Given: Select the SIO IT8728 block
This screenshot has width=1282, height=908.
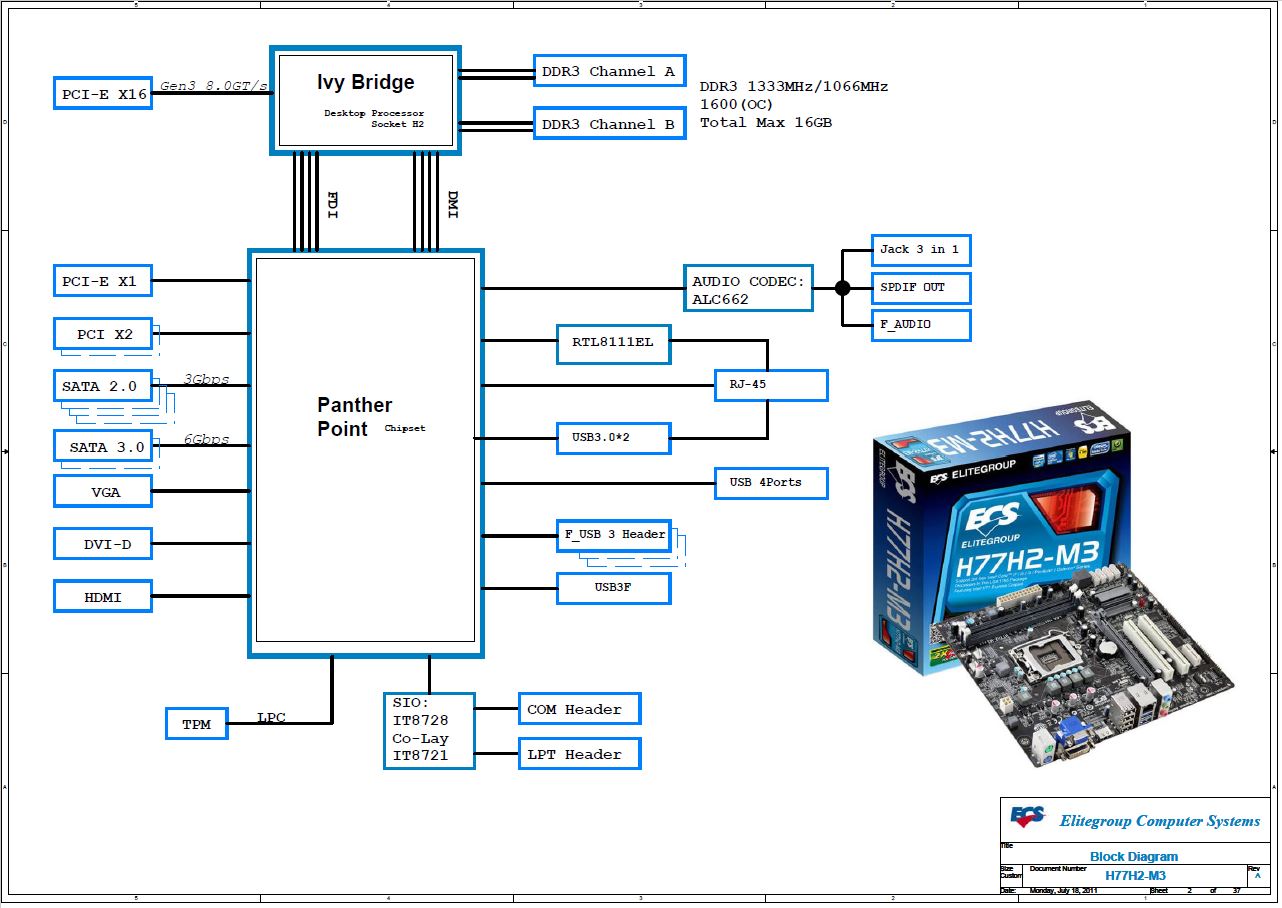Looking at the screenshot, I should tap(429, 730).
